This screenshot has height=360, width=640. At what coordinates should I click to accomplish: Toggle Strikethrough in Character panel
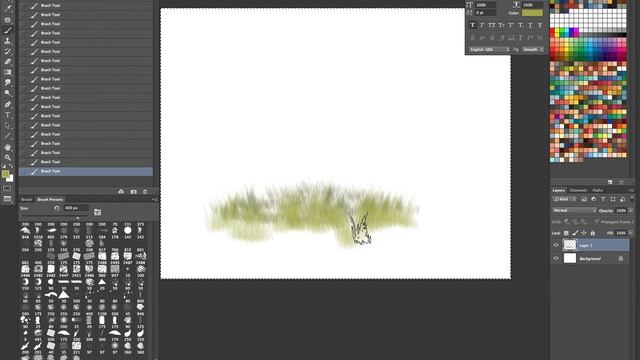tap(540, 25)
